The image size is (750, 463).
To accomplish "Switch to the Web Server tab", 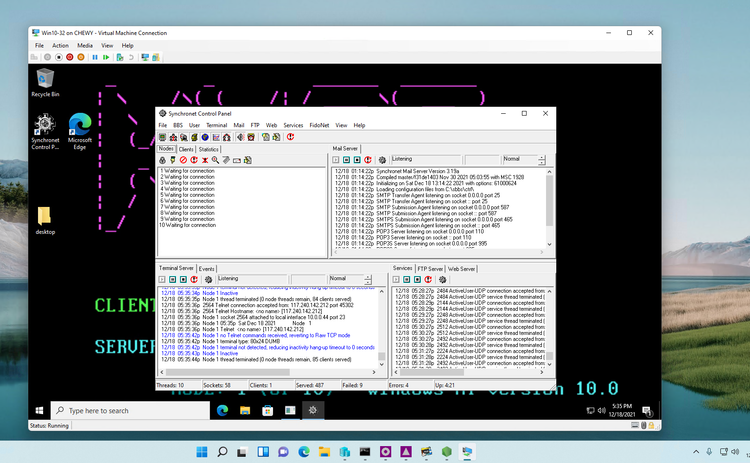I will pyautogui.click(x=461, y=269).
